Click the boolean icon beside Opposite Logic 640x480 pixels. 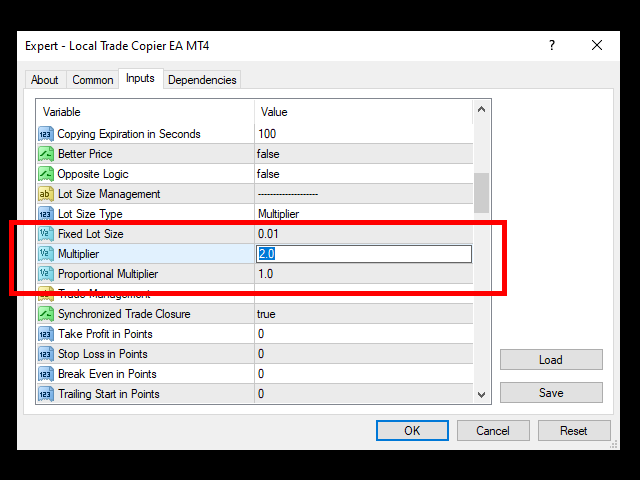pos(46,174)
